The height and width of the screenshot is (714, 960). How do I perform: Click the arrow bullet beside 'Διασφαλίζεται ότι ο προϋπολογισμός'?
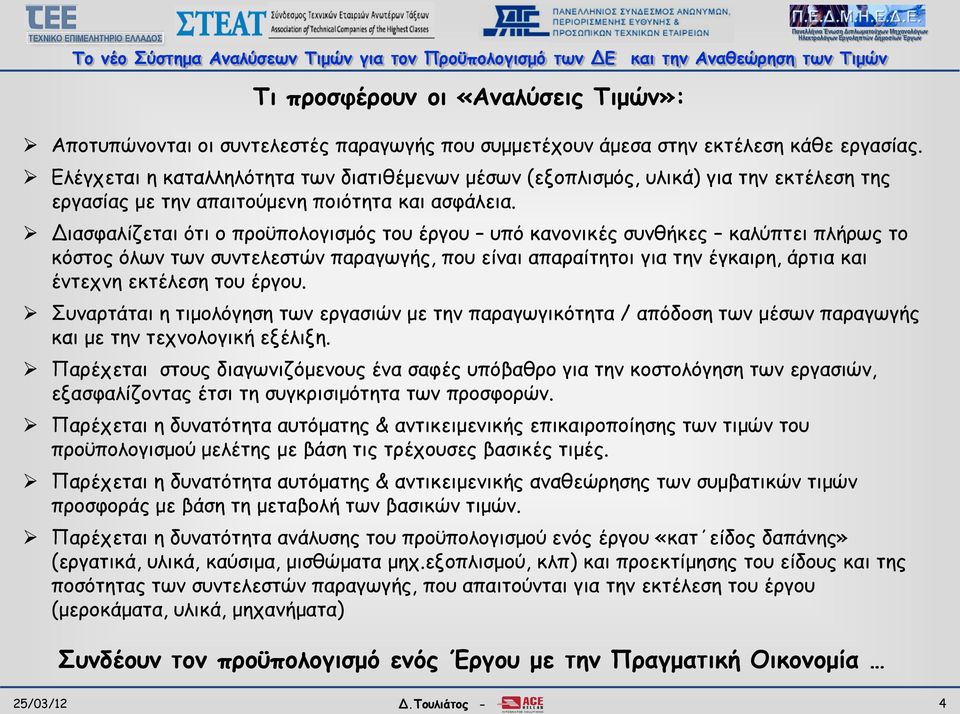click(x=31, y=233)
